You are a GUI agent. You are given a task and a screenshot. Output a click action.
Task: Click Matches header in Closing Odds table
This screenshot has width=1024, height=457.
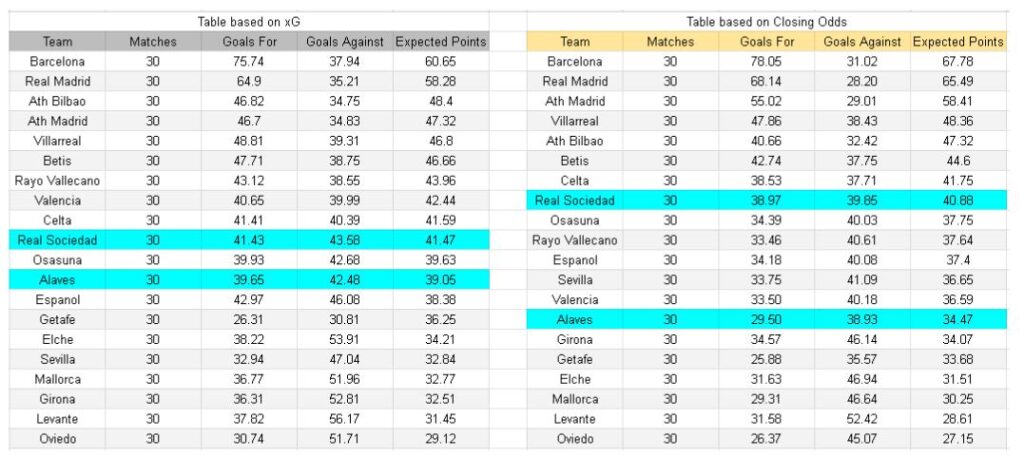click(x=670, y=42)
